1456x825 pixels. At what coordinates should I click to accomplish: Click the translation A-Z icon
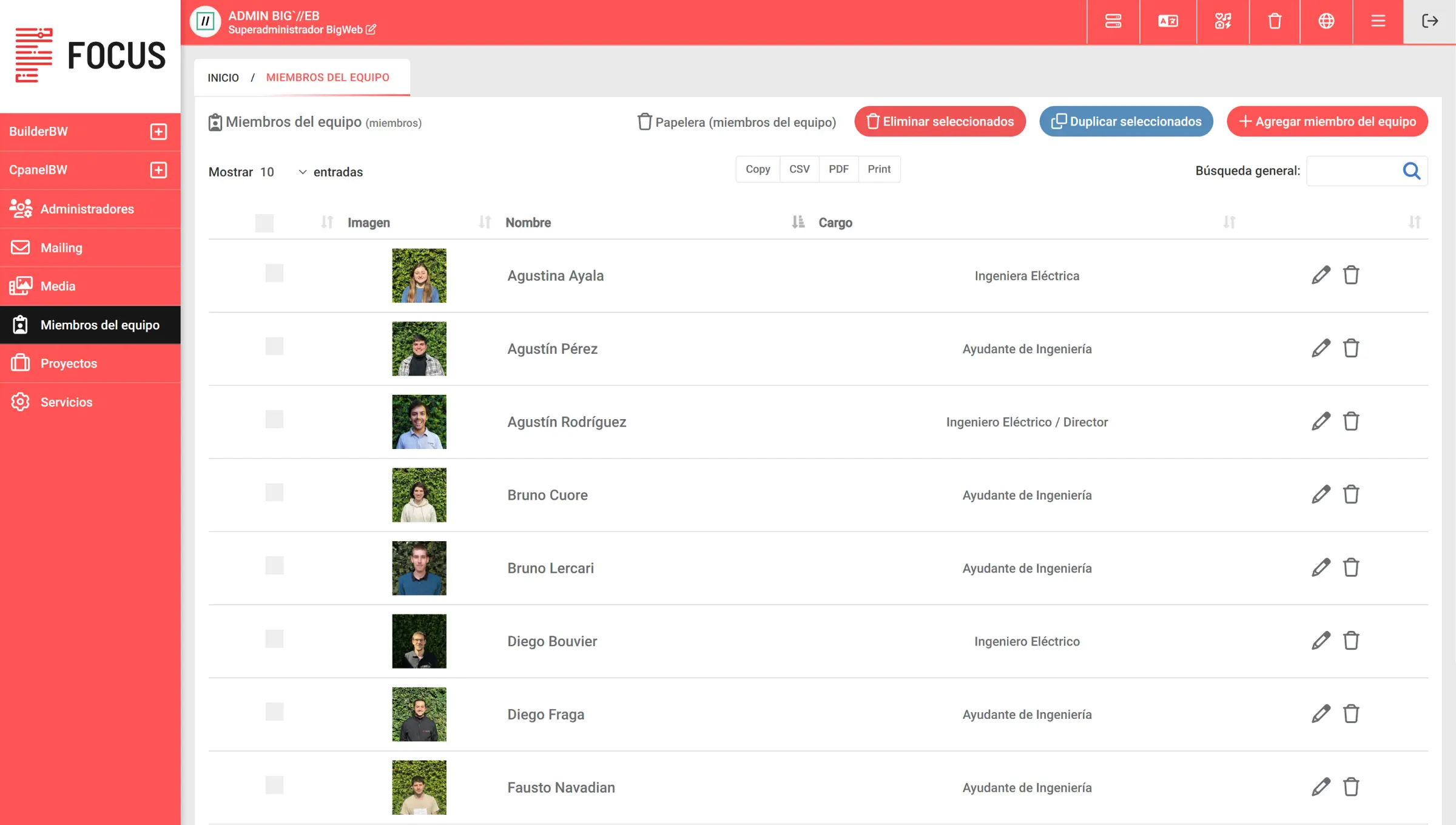(x=1168, y=22)
